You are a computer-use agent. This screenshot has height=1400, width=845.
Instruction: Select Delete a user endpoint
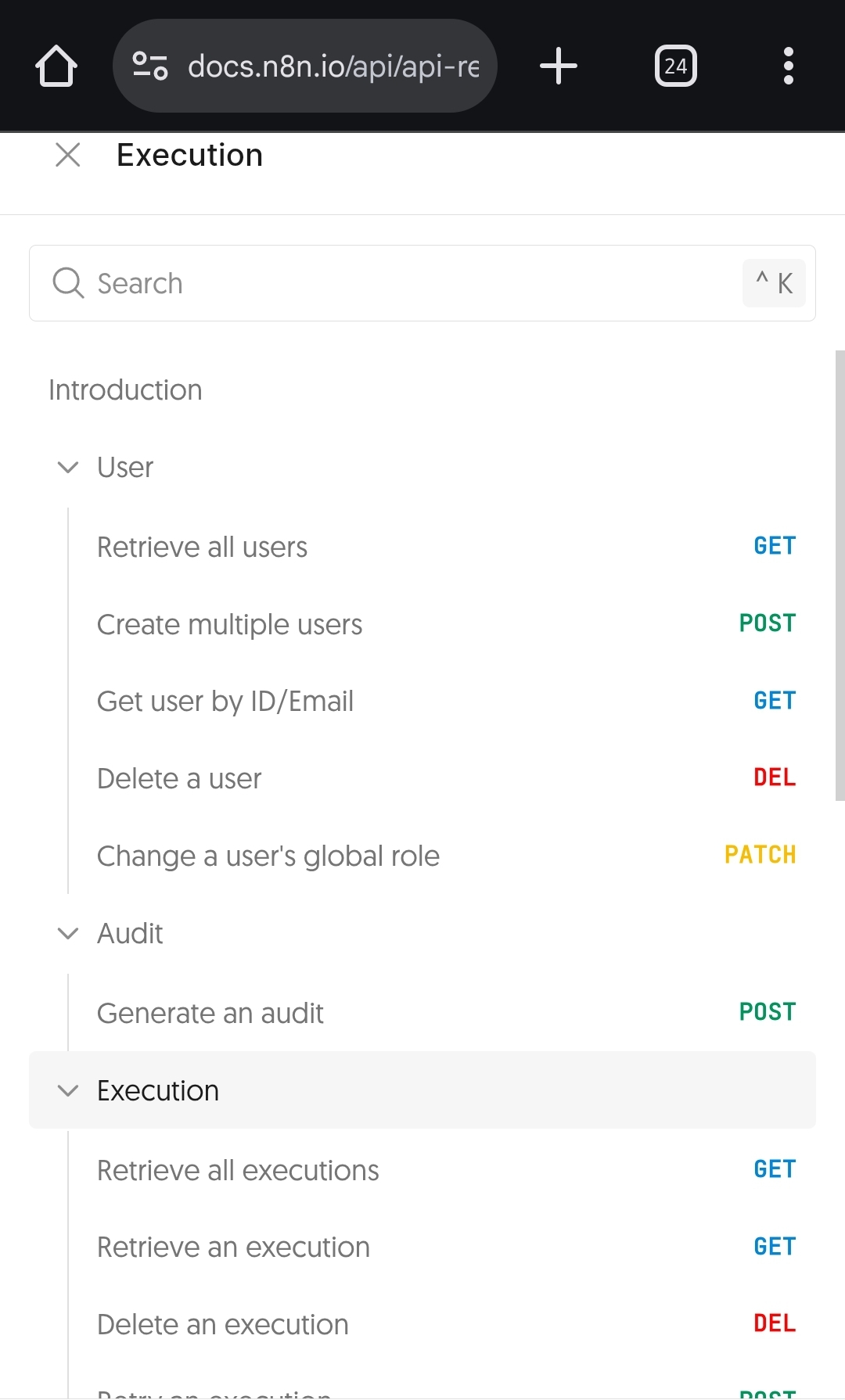click(x=179, y=779)
